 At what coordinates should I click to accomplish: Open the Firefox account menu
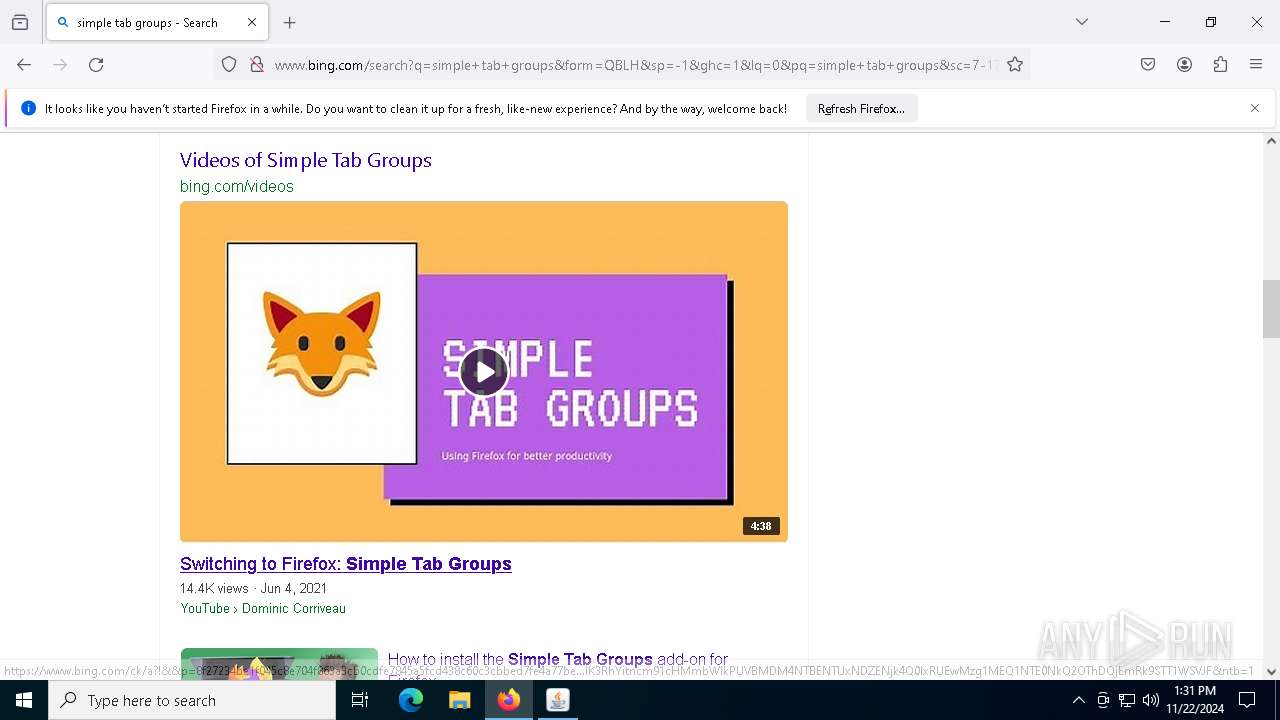pyautogui.click(x=1184, y=65)
